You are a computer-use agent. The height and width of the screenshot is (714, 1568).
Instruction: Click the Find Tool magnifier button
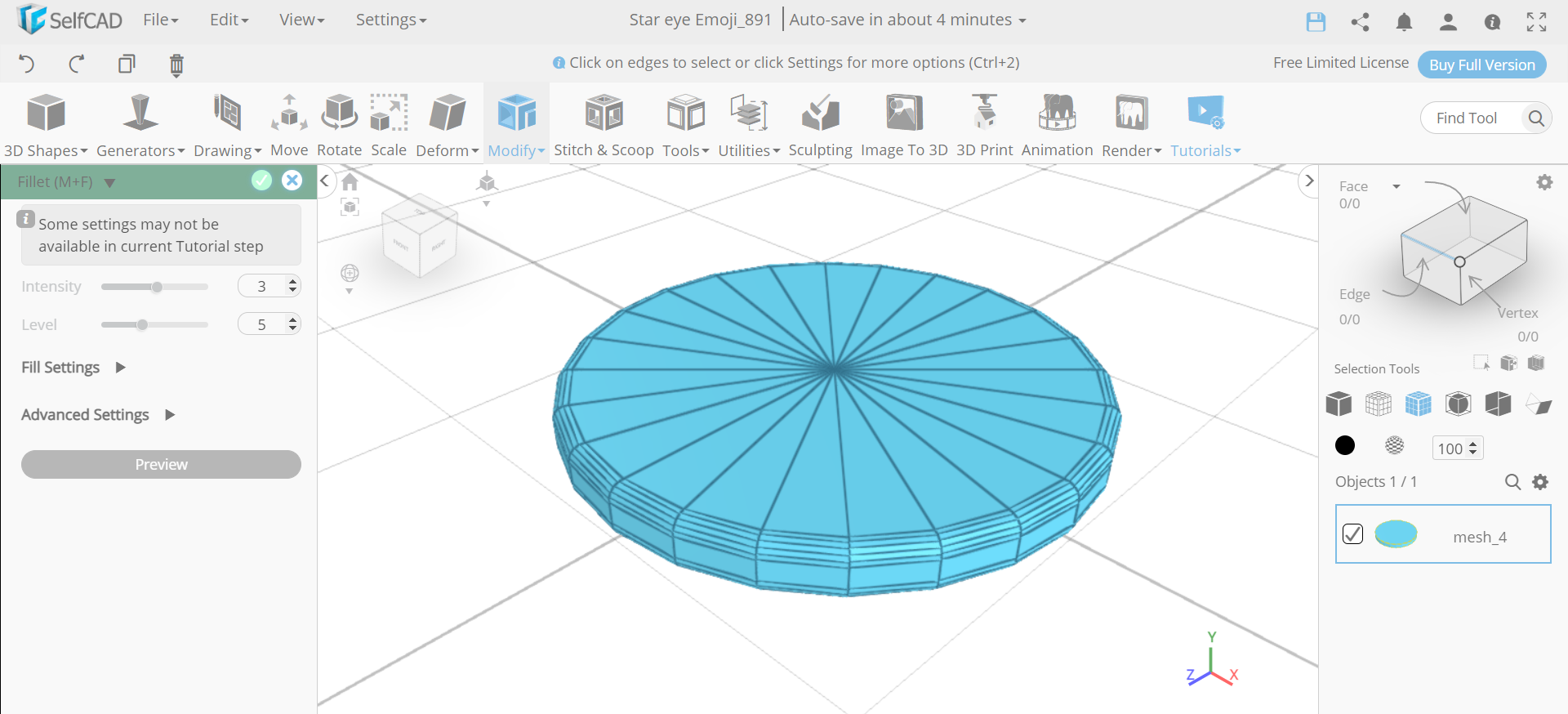point(1535,118)
